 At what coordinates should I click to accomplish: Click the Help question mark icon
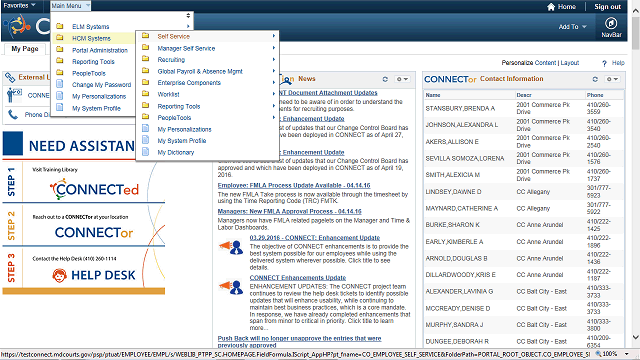[x=604, y=63]
